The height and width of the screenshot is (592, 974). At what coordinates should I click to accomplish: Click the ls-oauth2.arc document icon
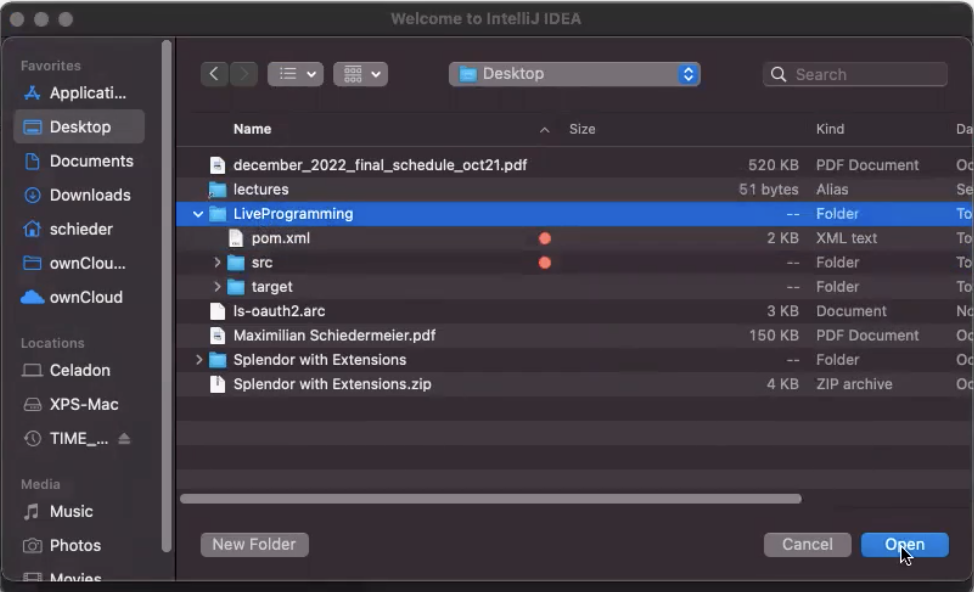click(x=217, y=311)
